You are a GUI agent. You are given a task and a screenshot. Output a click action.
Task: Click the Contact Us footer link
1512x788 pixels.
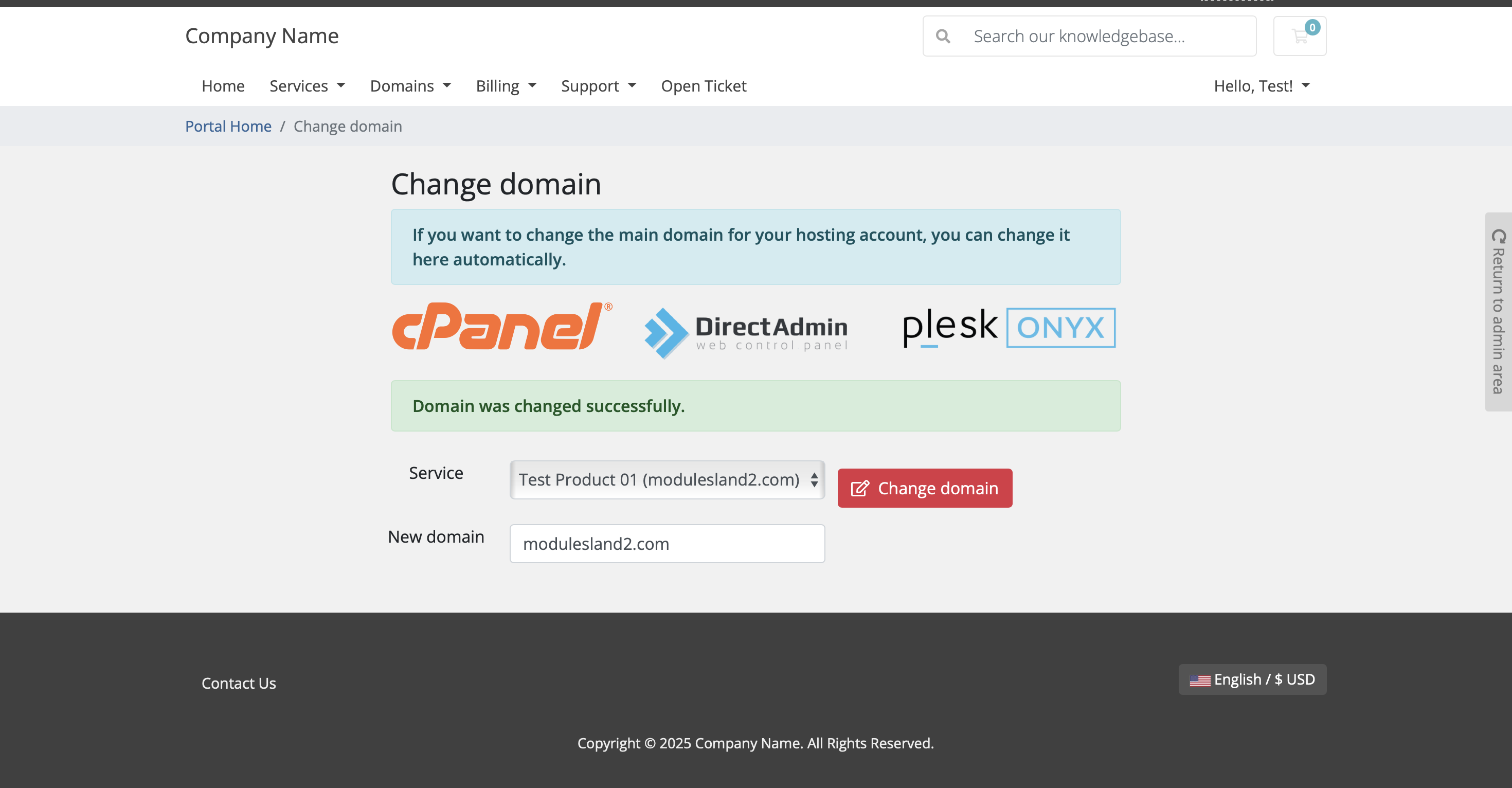click(x=238, y=683)
